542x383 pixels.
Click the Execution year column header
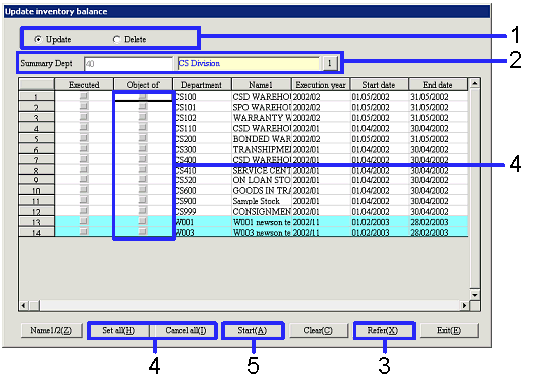tap(320, 84)
